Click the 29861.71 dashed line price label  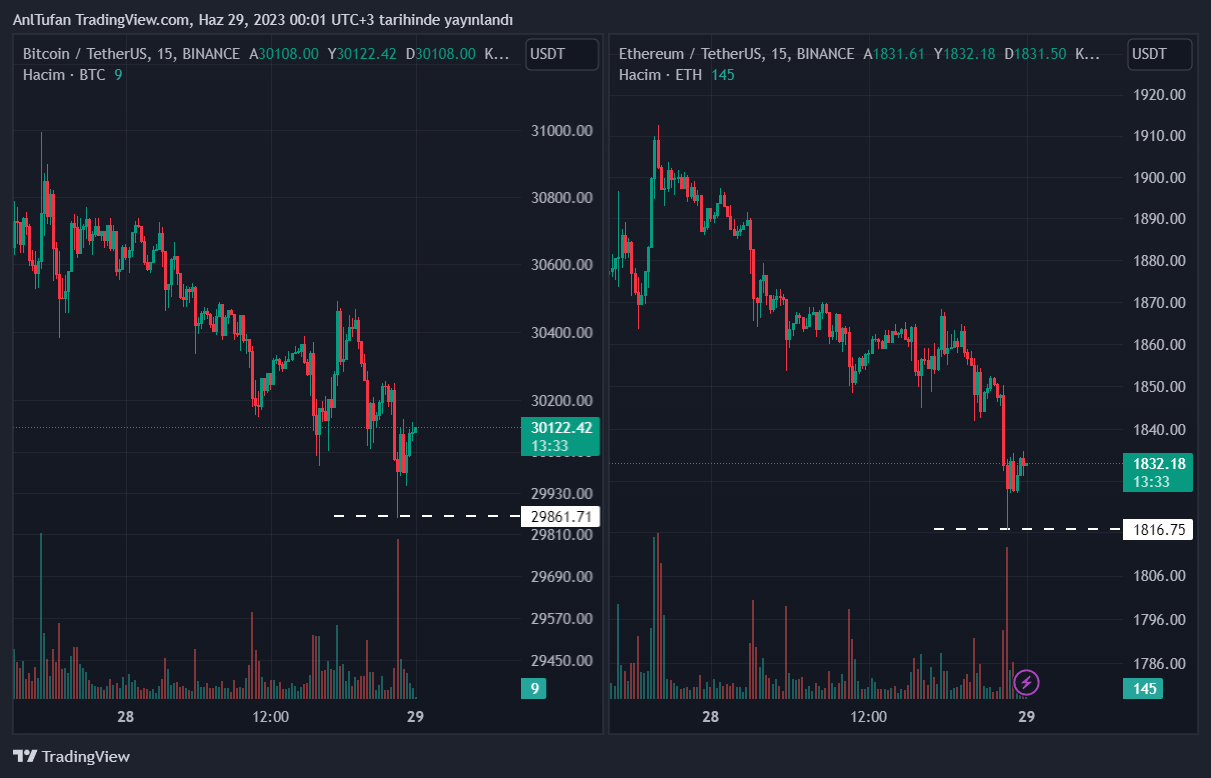(560, 517)
